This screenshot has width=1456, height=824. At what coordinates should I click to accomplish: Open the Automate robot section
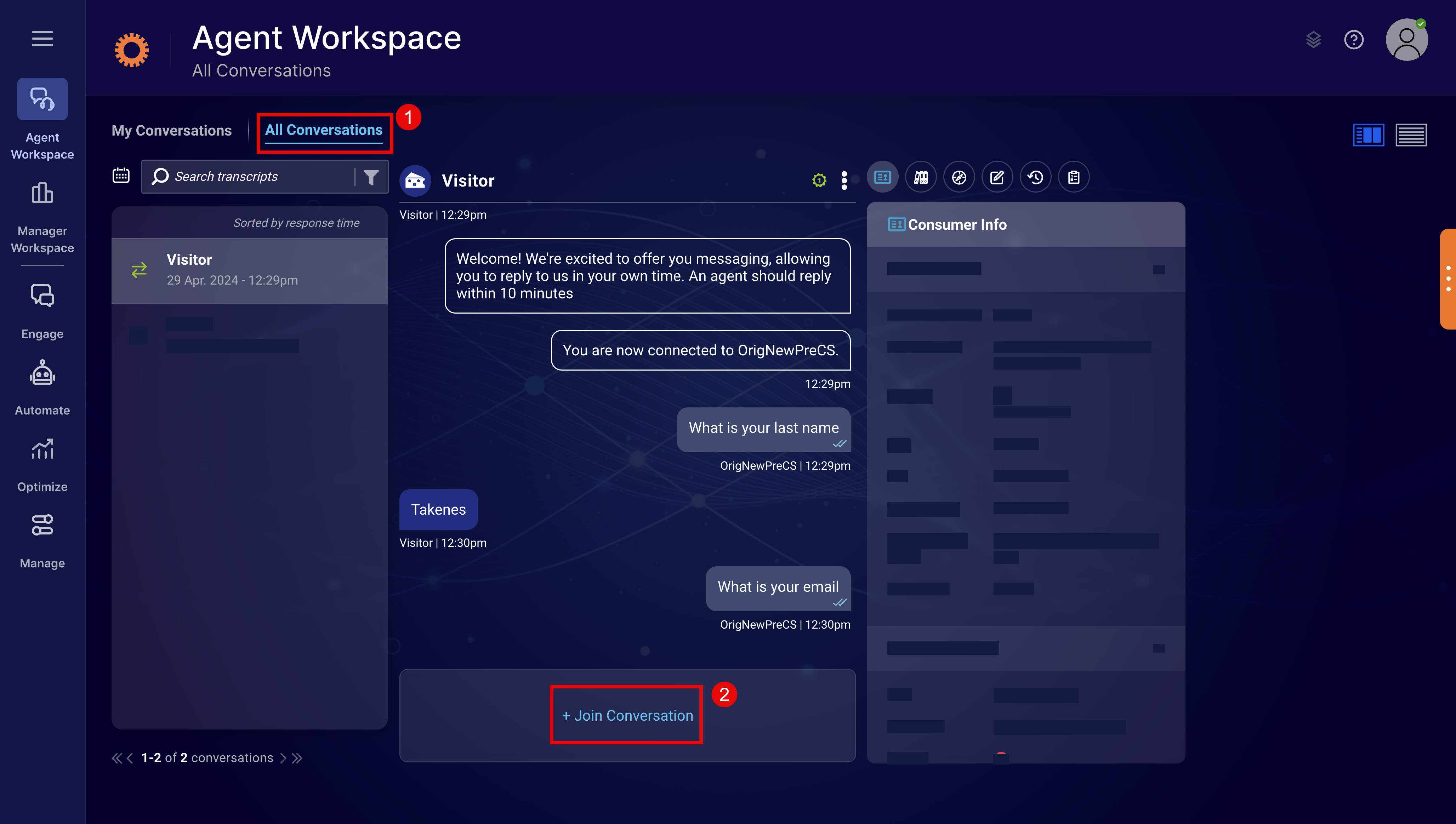pos(42,388)
